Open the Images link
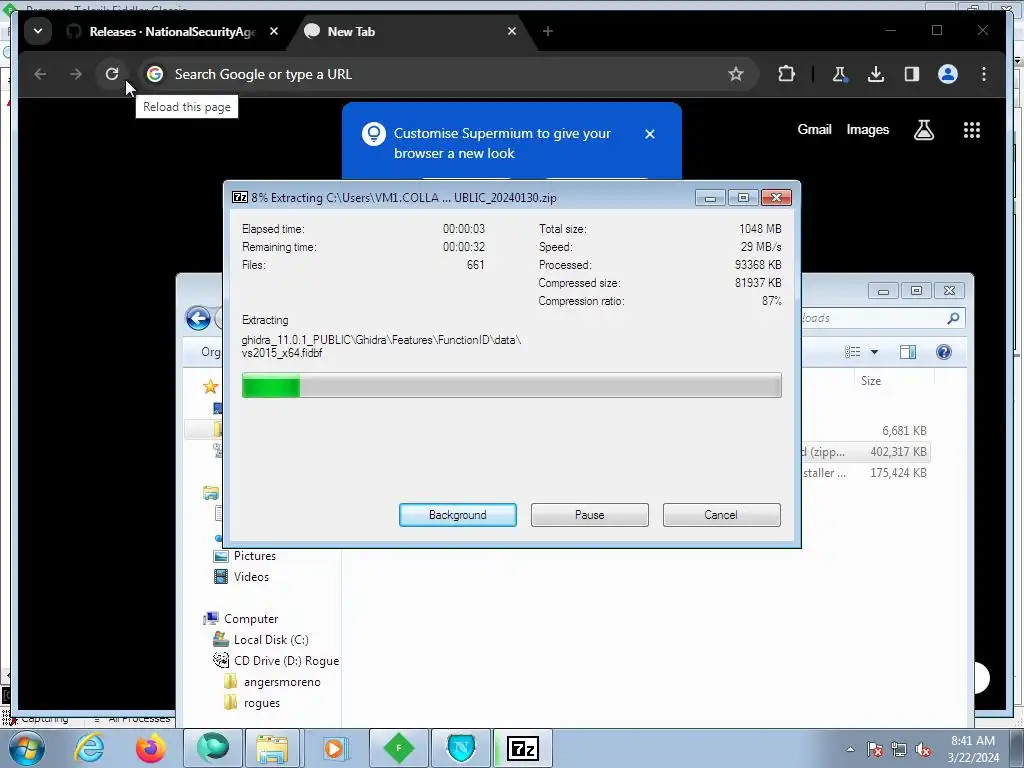Viewport: 1024px width, 768px height. tap(867, 129)
